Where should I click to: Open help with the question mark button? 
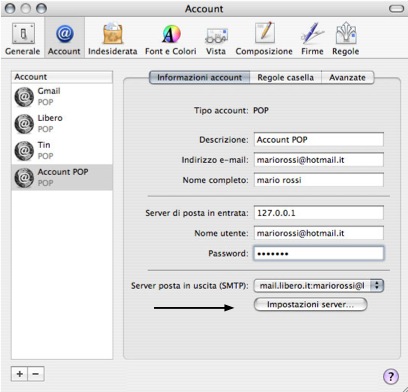pyautogui.click(x=391, y=376)
